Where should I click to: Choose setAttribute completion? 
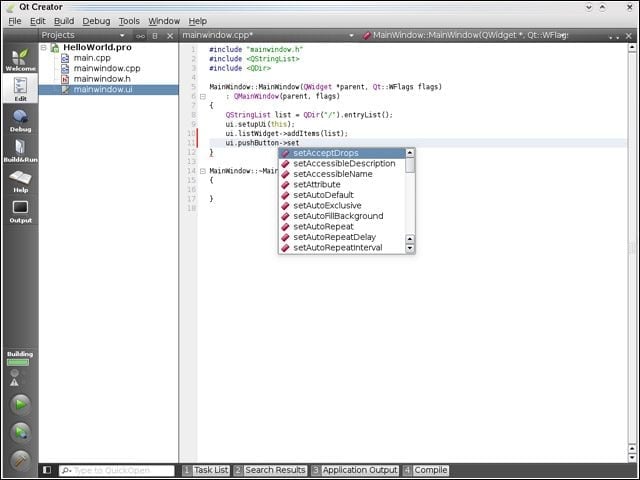point(342,184)
